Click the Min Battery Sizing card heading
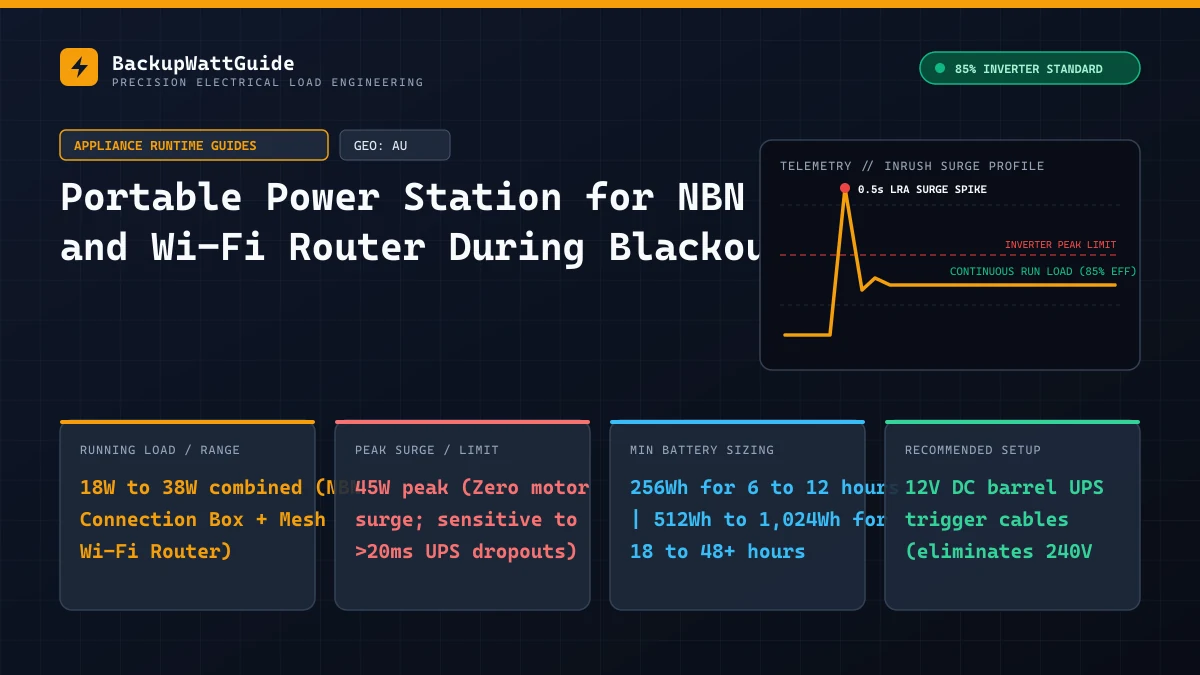Viewport: 1200px width, 675px height. click(702, 450)
